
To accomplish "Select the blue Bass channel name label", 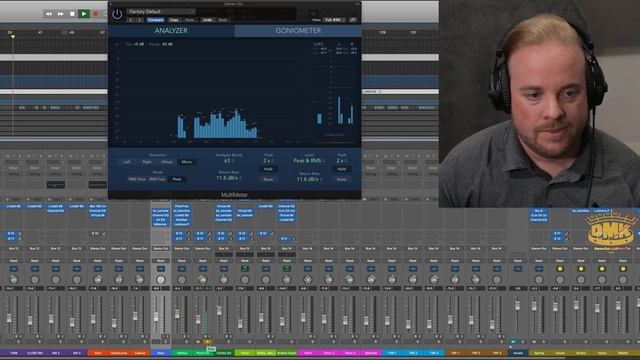I will (x=161, y=353).
